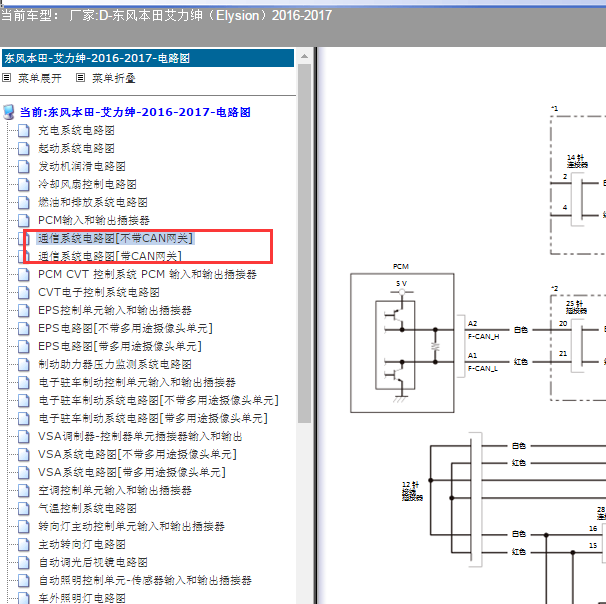606x604 pixels.
Task: Click panel header 东风本田-艾力绅-2016-2017-电路图
Action: coord(148,58)
